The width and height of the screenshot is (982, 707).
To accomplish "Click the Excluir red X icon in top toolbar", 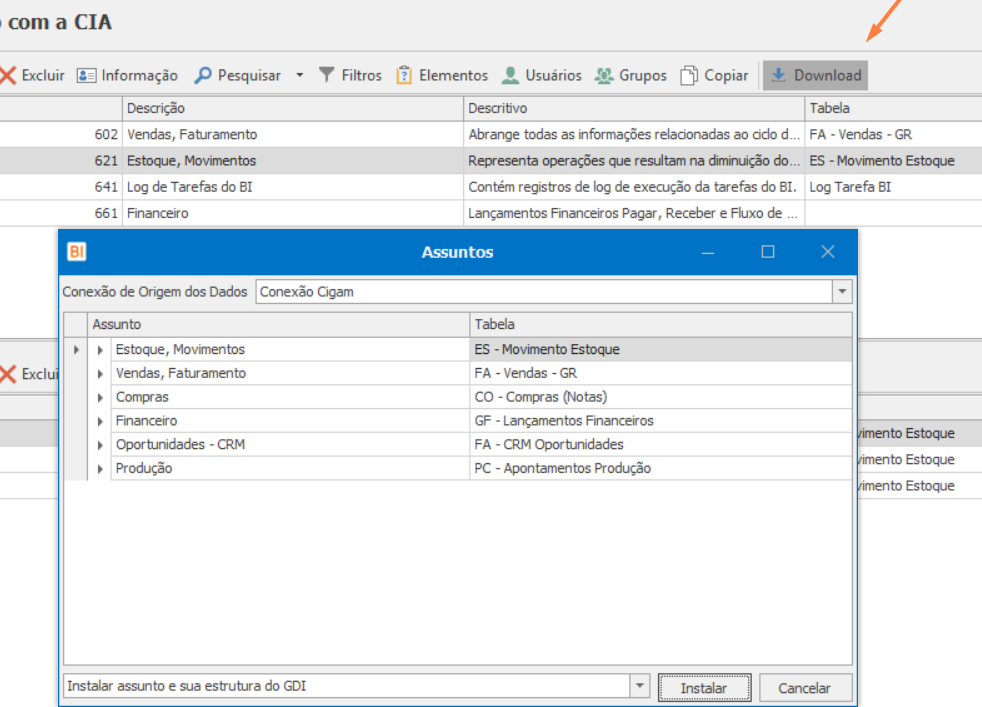I will 8,76.
